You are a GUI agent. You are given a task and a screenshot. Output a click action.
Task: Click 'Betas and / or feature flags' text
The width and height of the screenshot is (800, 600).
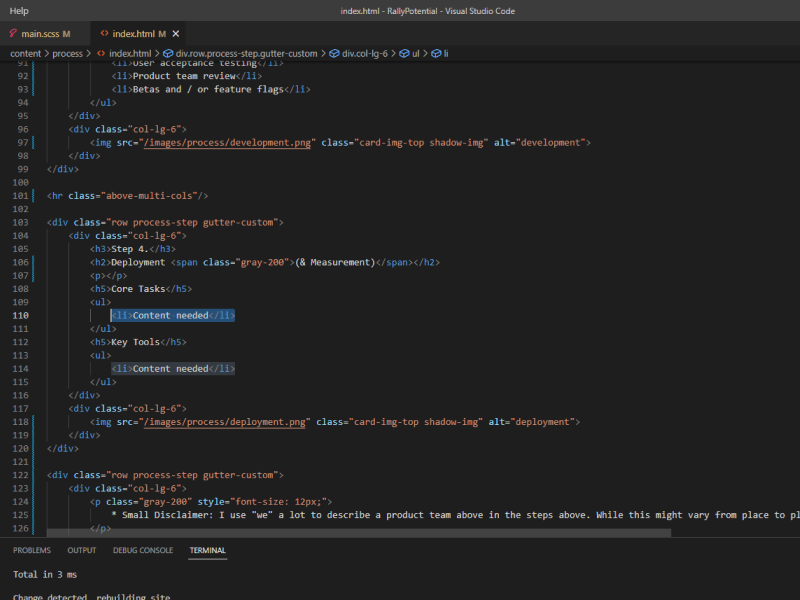click(x=208, y=89)
